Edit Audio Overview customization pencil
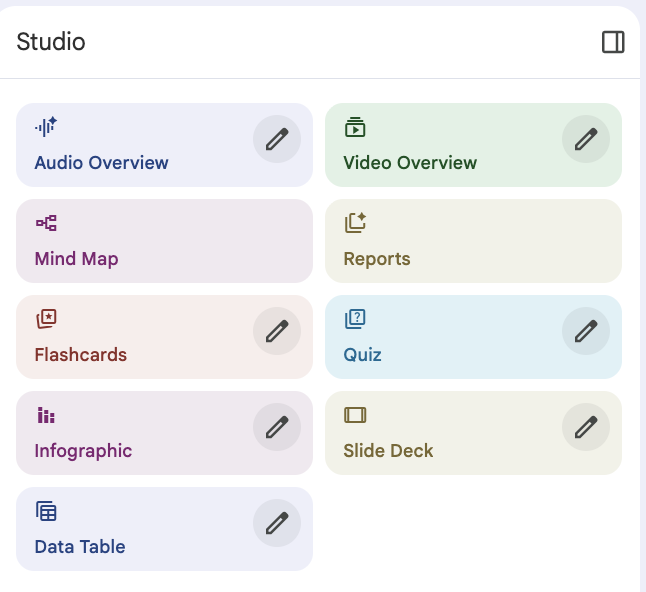The height and width of the screenshot is (592, 646). click(x=277, y=139)
